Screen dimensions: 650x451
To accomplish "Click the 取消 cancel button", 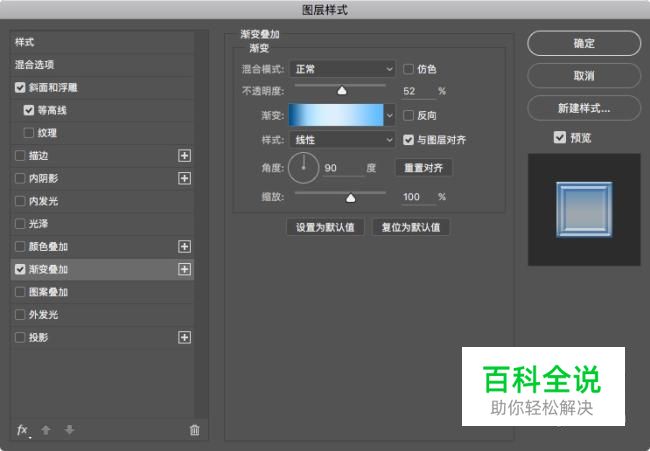I will click(x=584, y=75).
